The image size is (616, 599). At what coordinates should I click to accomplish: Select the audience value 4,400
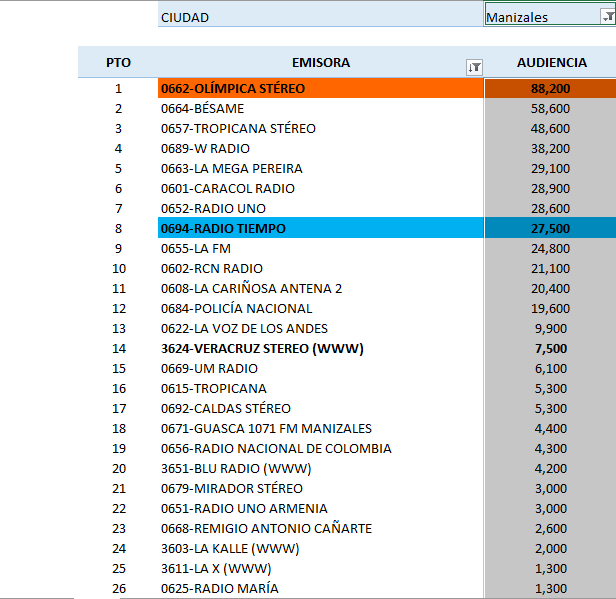pyautogui.click(x=550, y=429)
